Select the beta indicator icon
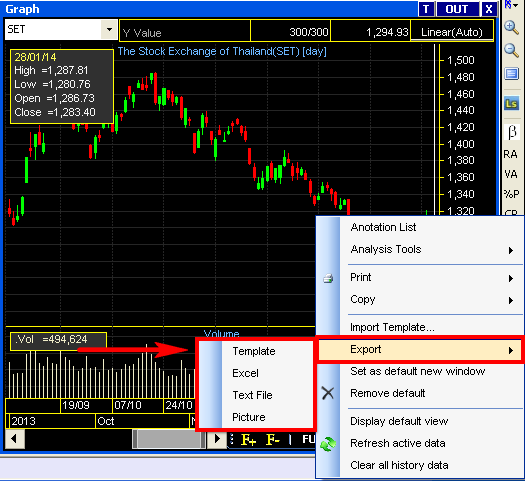The height and width of the screenshot is (481, 525). 512,133
